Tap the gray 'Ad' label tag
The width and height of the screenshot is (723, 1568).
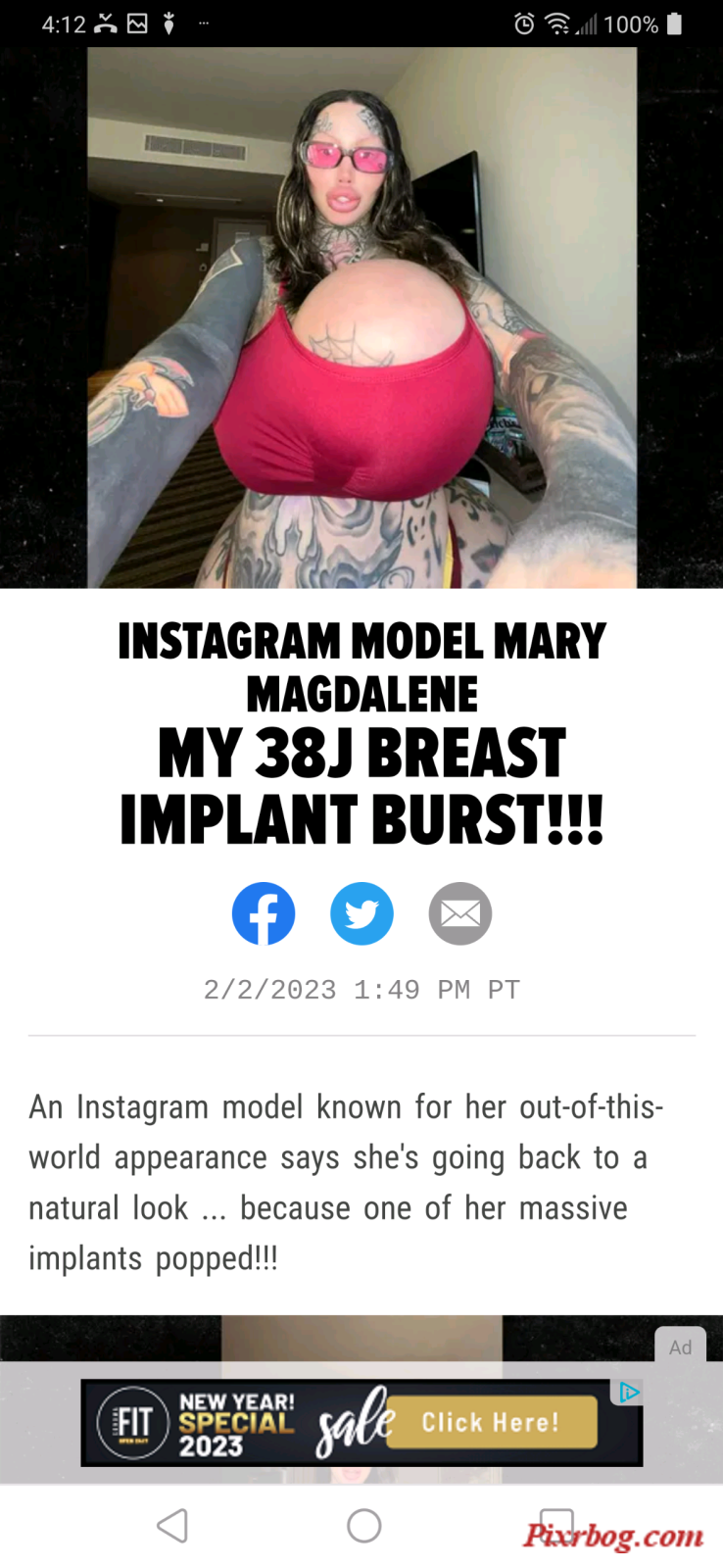[681, 1347]
